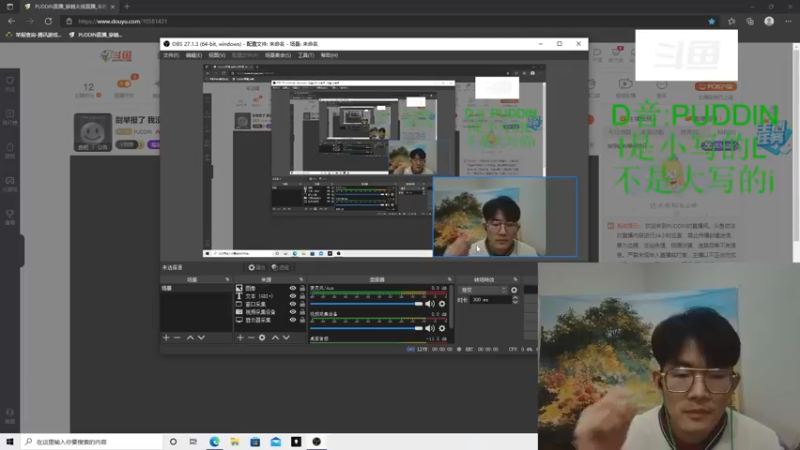Hide the 显示器采集 source eye icon
This screenshot has height=450, width=800.
(x=293, y=320)
